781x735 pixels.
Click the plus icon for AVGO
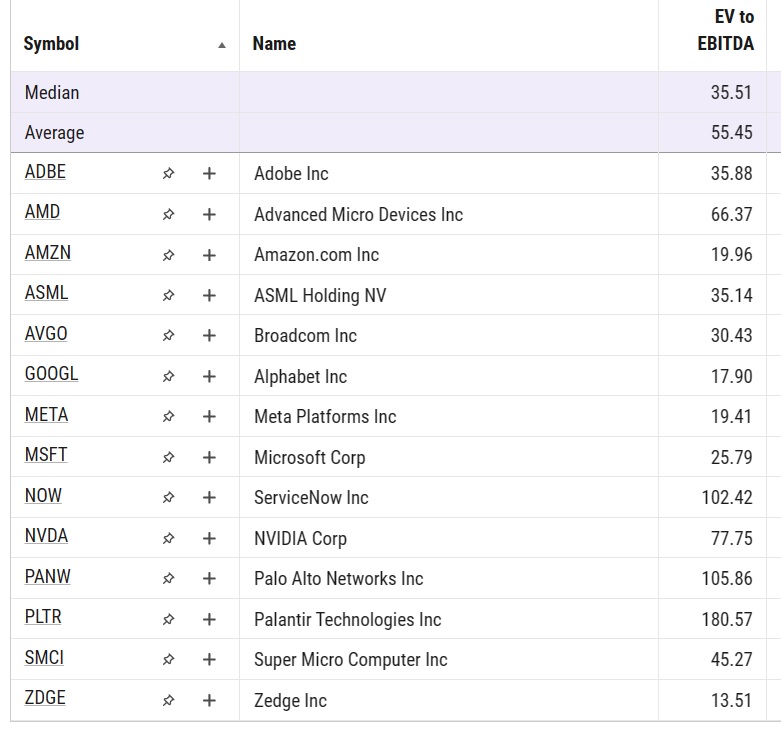[x=209, y=336]
